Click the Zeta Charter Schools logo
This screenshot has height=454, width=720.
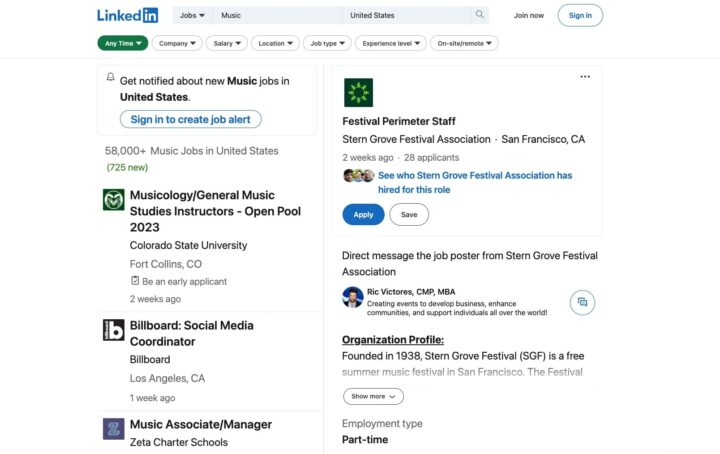114,429
